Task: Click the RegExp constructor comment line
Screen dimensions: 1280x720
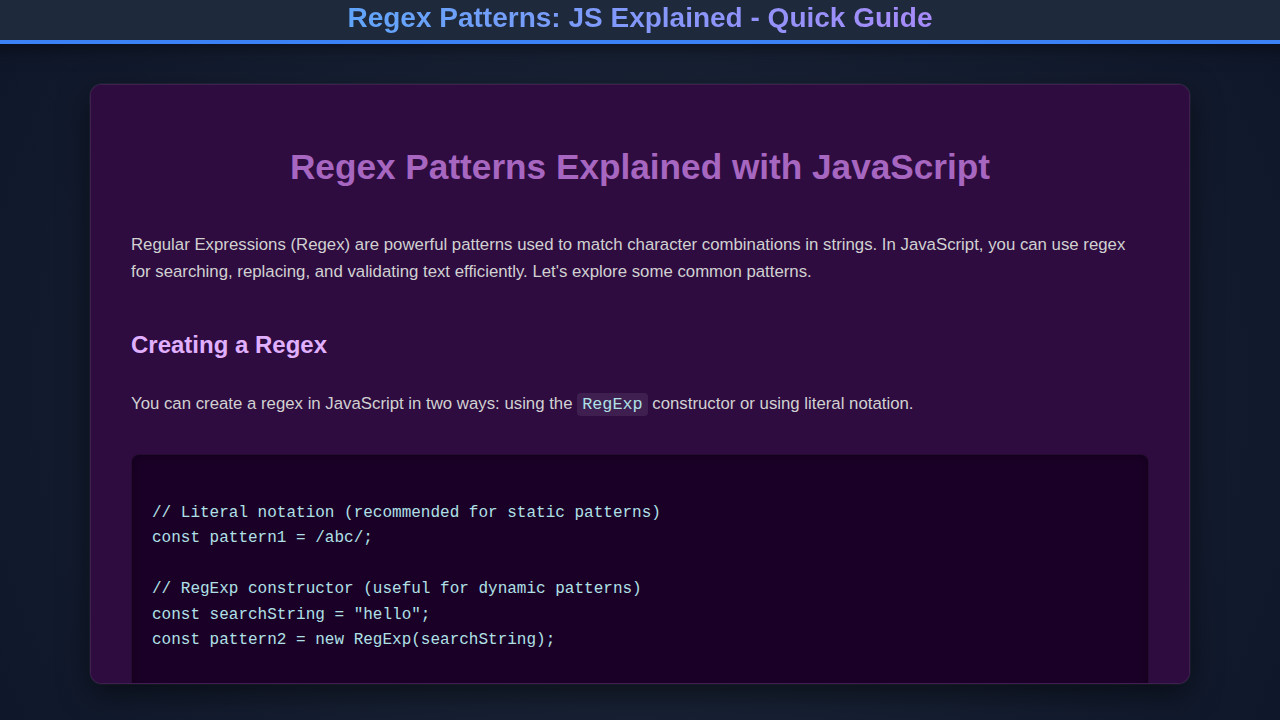Action: coord(396,588)
